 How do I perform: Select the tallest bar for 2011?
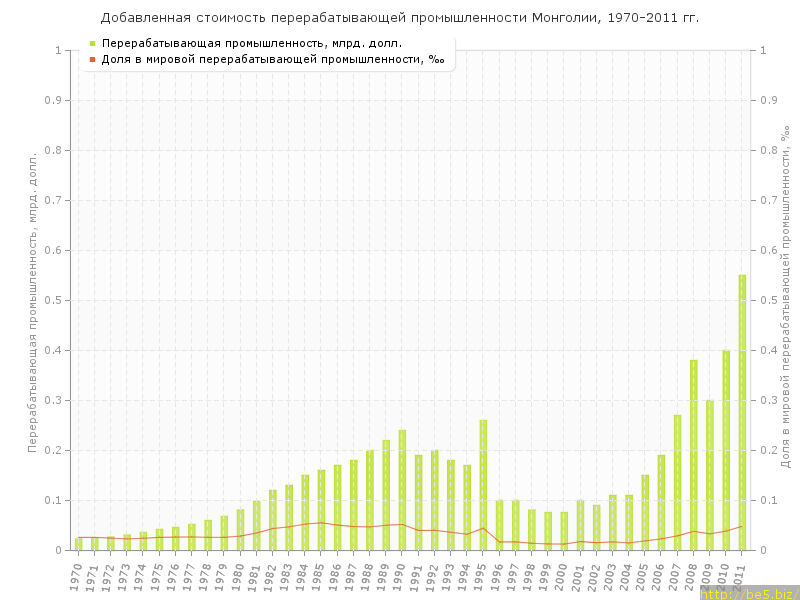[x=742, y=412]
